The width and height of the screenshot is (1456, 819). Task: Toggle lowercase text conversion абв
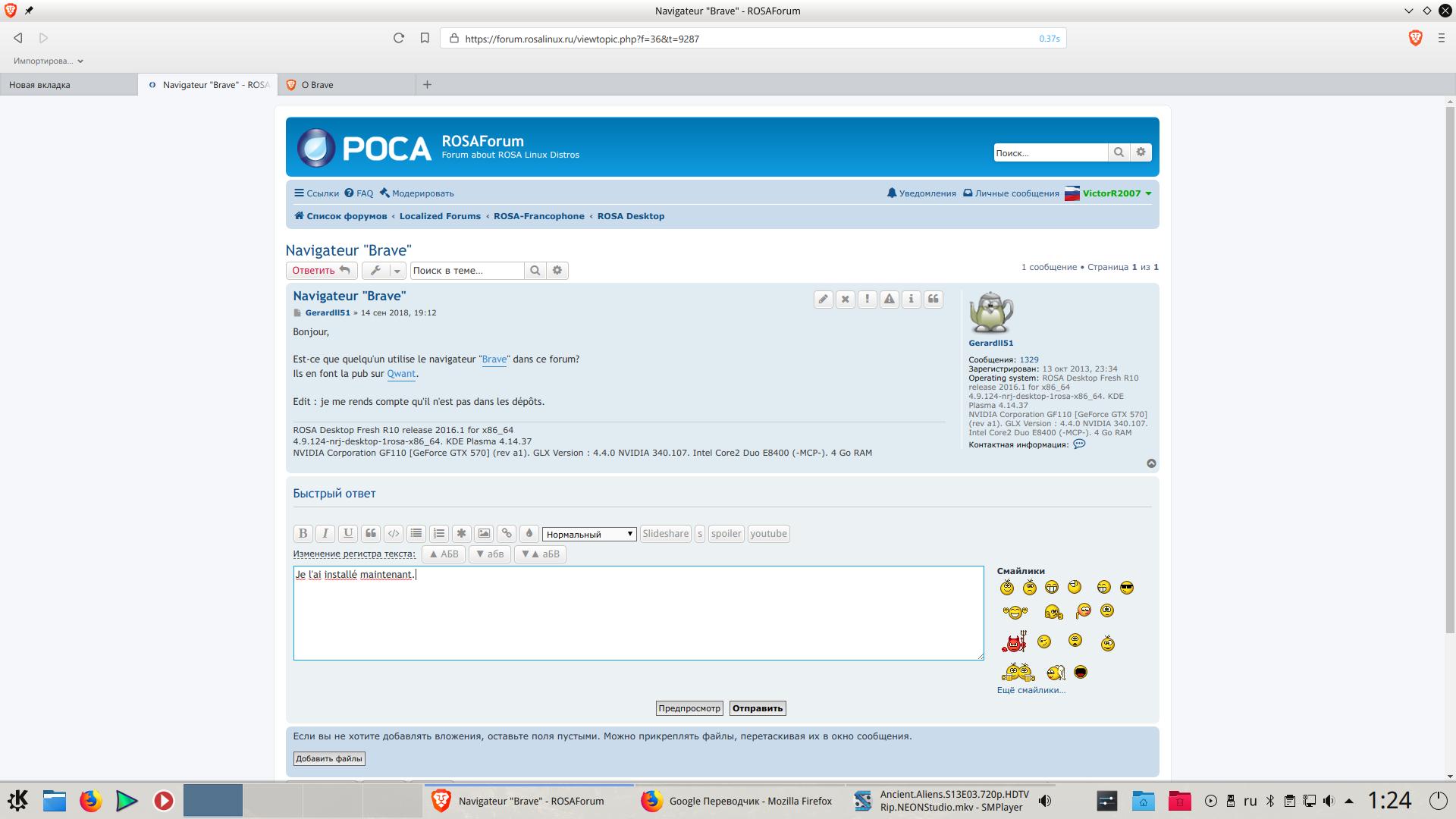click(489, 554)
